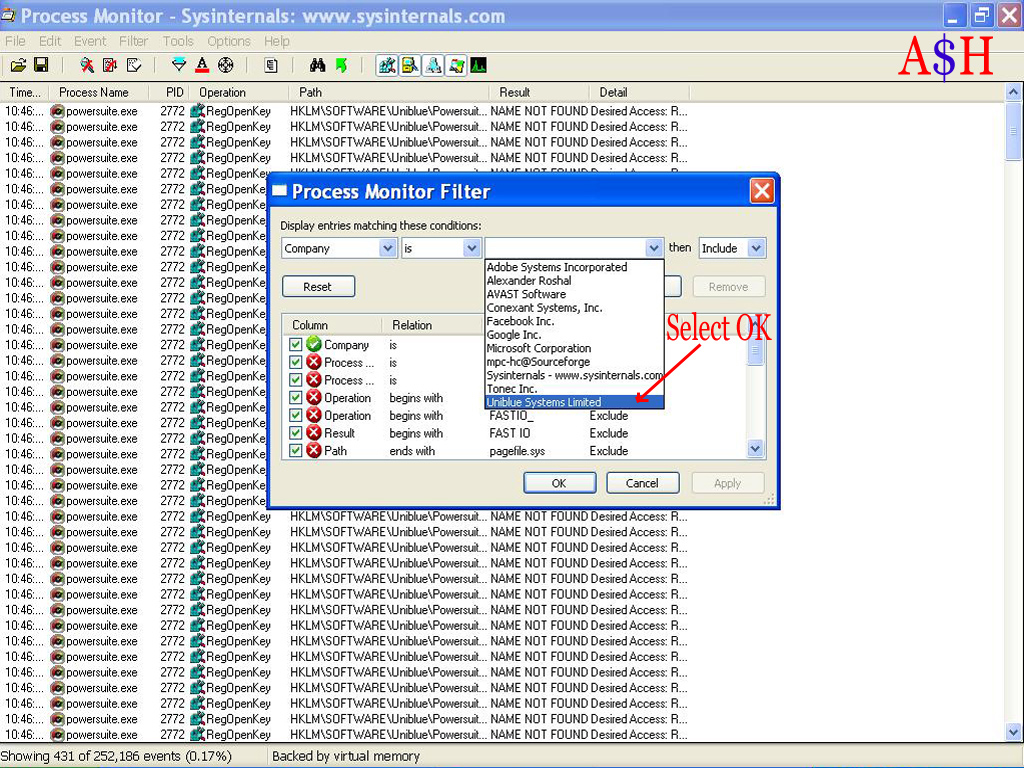Click the Clear display toolbar icon

[134, 65]
